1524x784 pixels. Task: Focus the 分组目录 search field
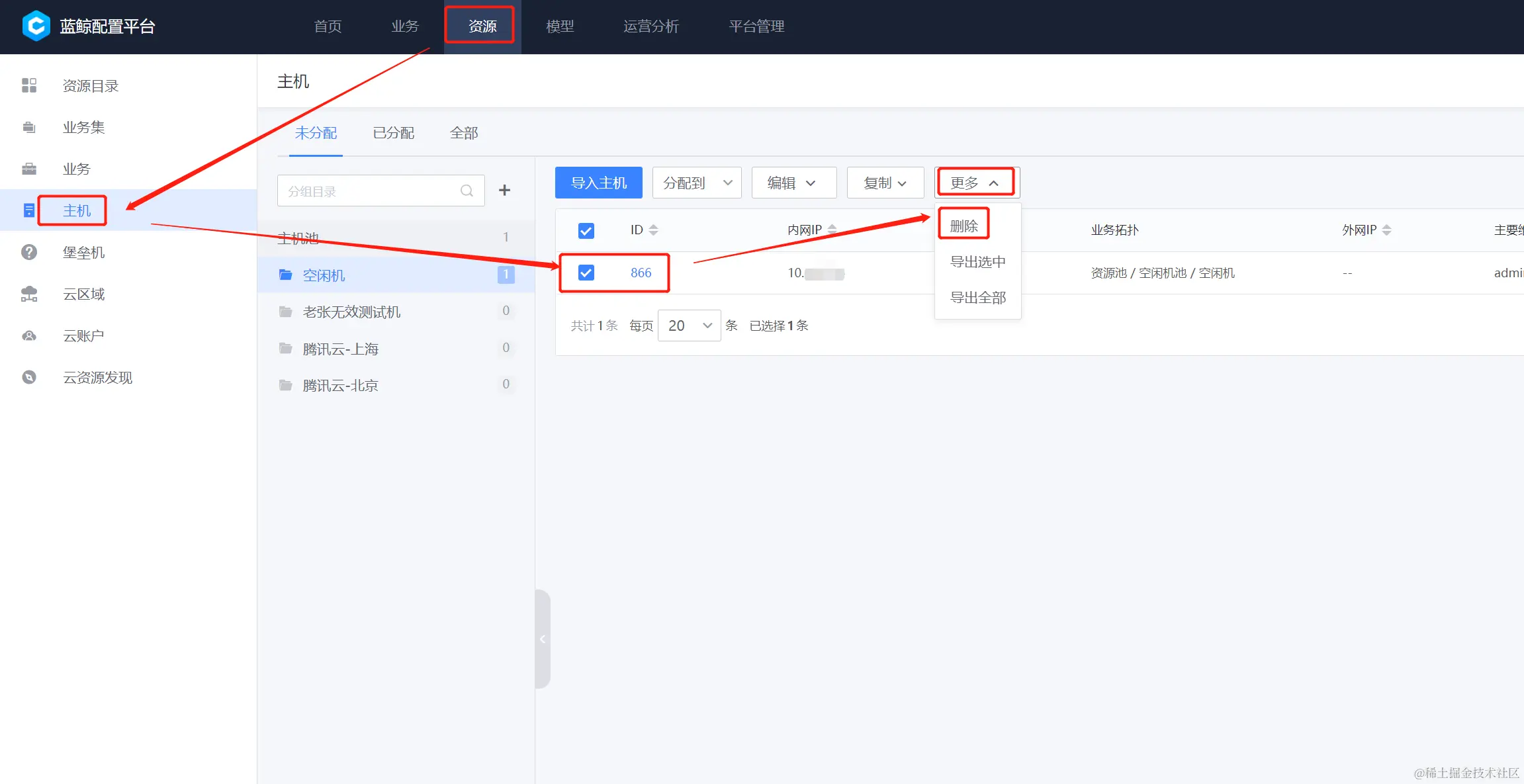pyautogui.click(x=381, y=191)
